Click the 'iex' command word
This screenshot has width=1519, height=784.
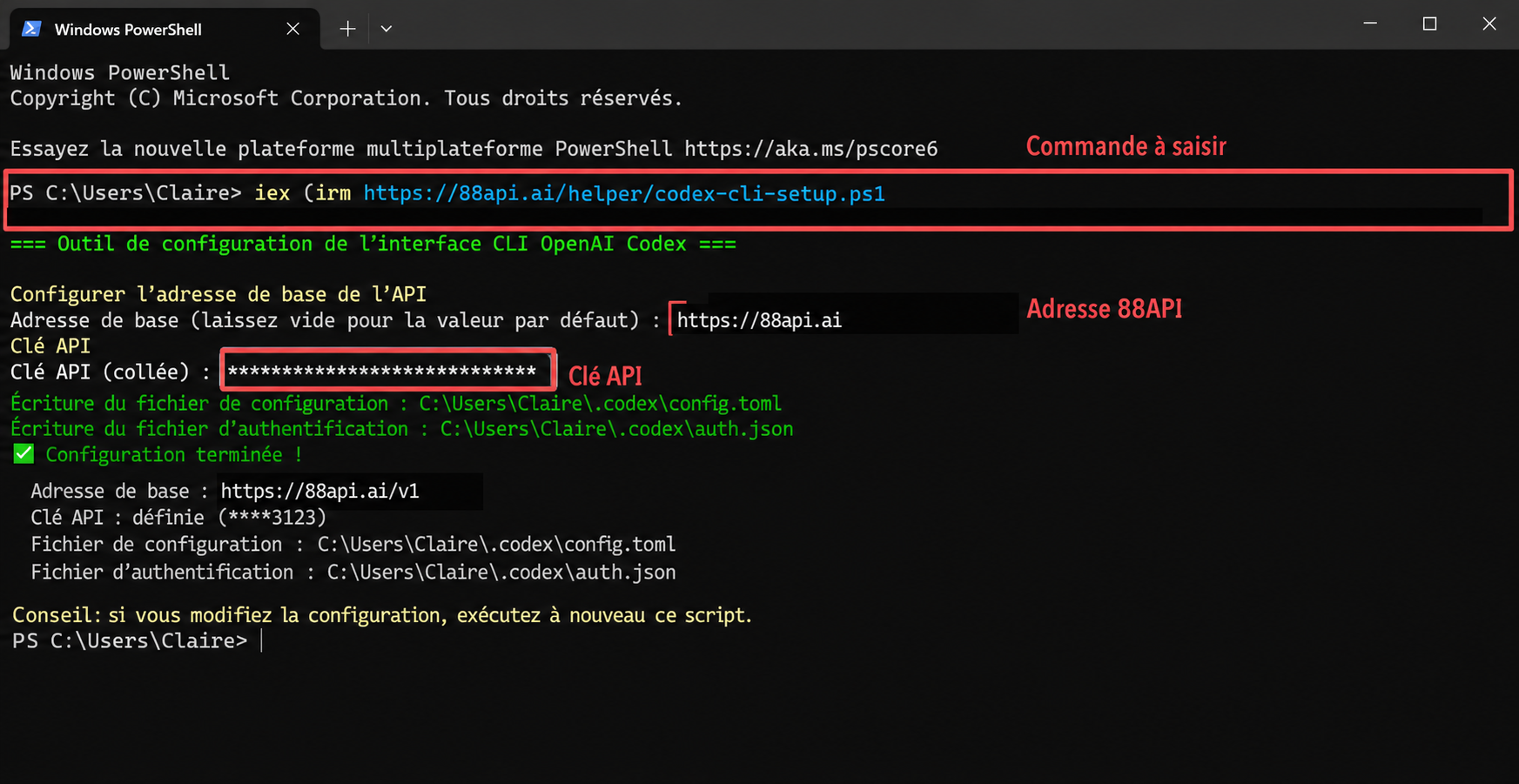[272, 193]
